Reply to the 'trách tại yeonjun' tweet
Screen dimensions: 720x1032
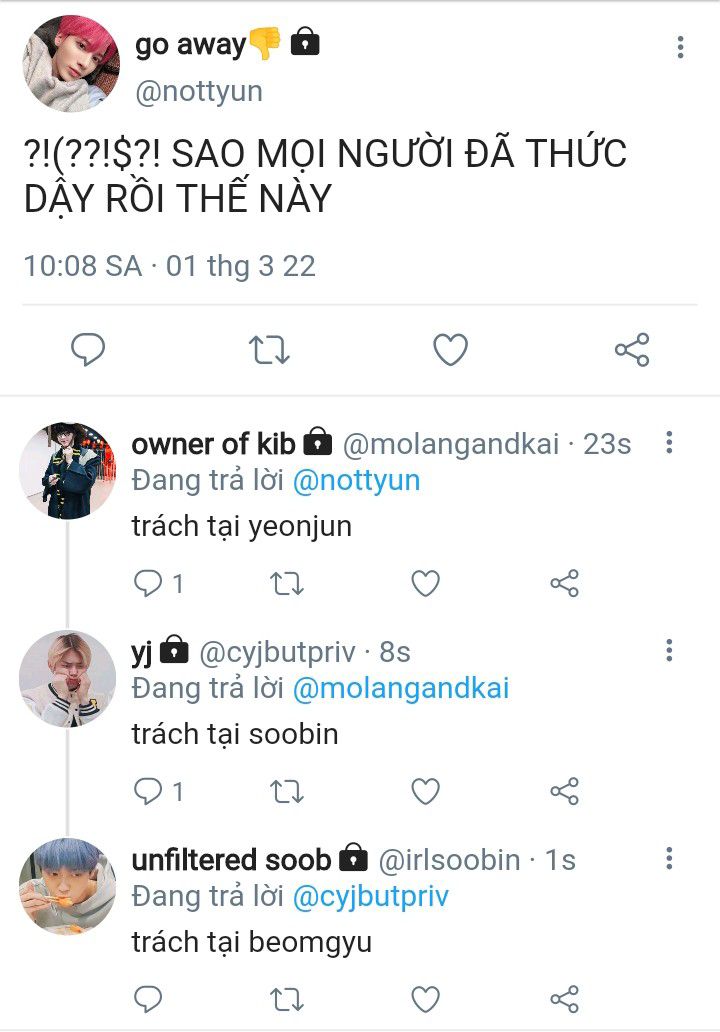point(148,583)
